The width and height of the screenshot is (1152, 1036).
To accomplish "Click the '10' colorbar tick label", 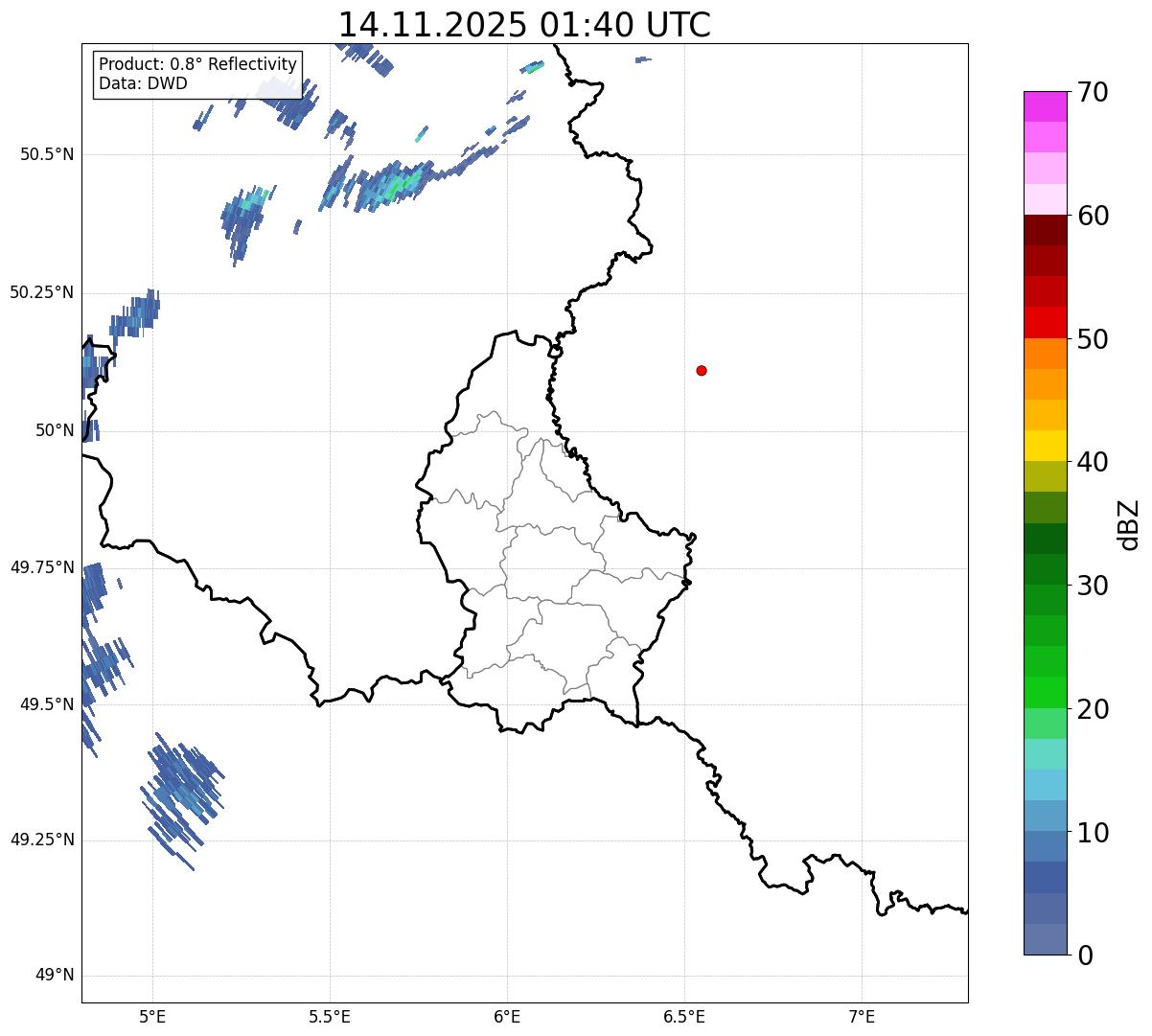I will point(1093,833).
